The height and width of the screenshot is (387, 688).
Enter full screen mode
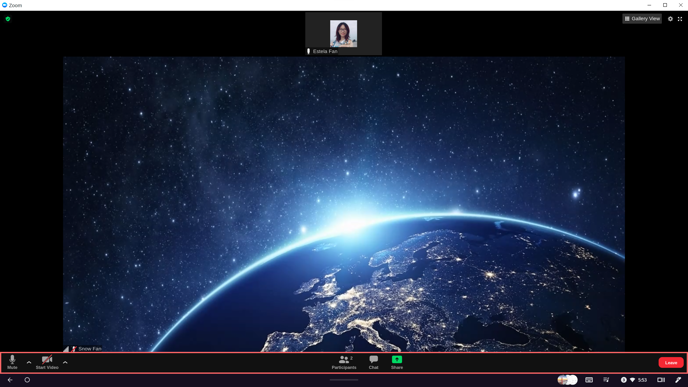pyautogui.click(x=680, y=19)
